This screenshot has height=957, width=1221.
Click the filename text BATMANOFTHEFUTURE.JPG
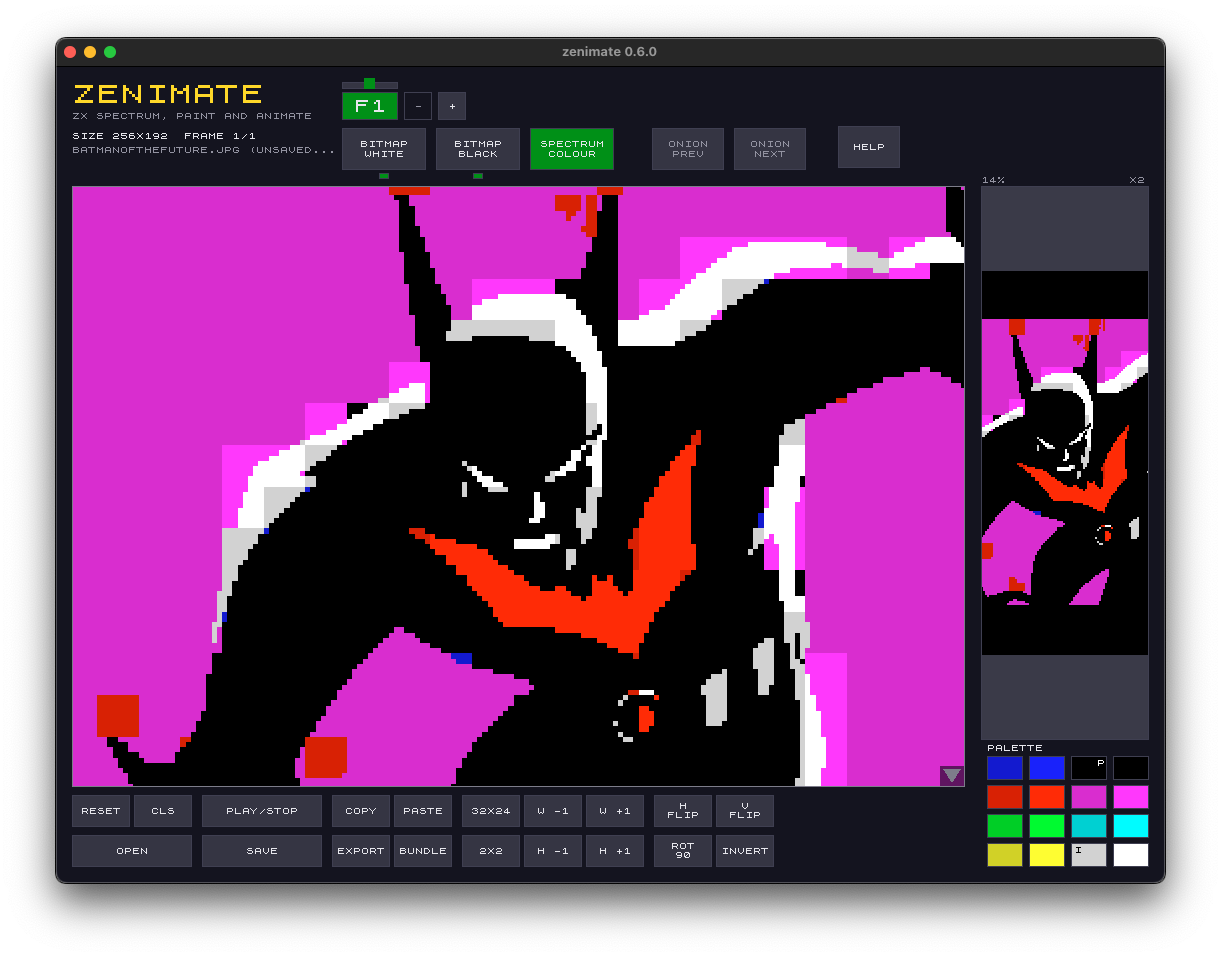click(x=157, y=150)
